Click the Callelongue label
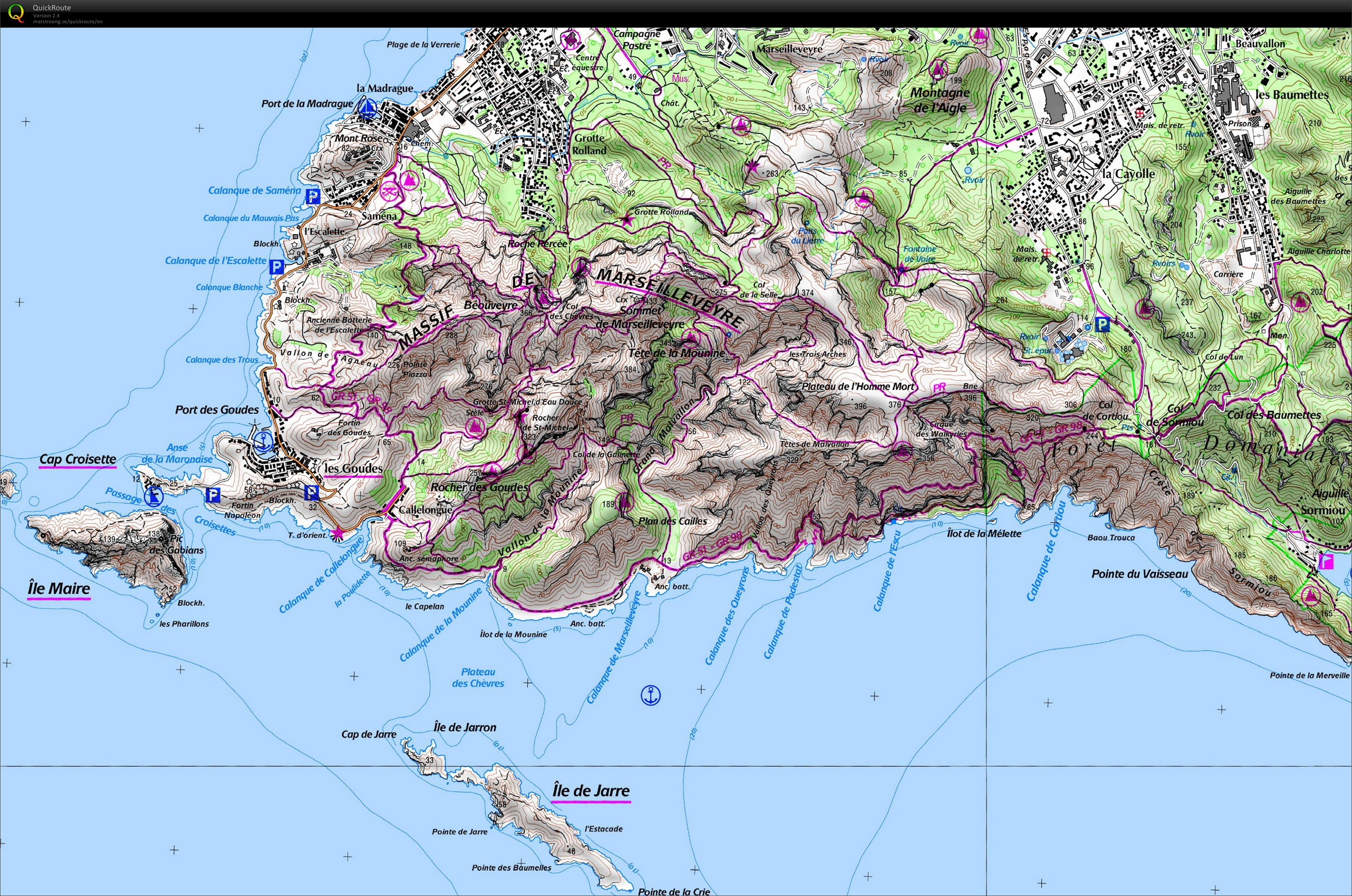Image resolution: width=1352 pixels, height=896 pixels. click(x=426, y=510)
